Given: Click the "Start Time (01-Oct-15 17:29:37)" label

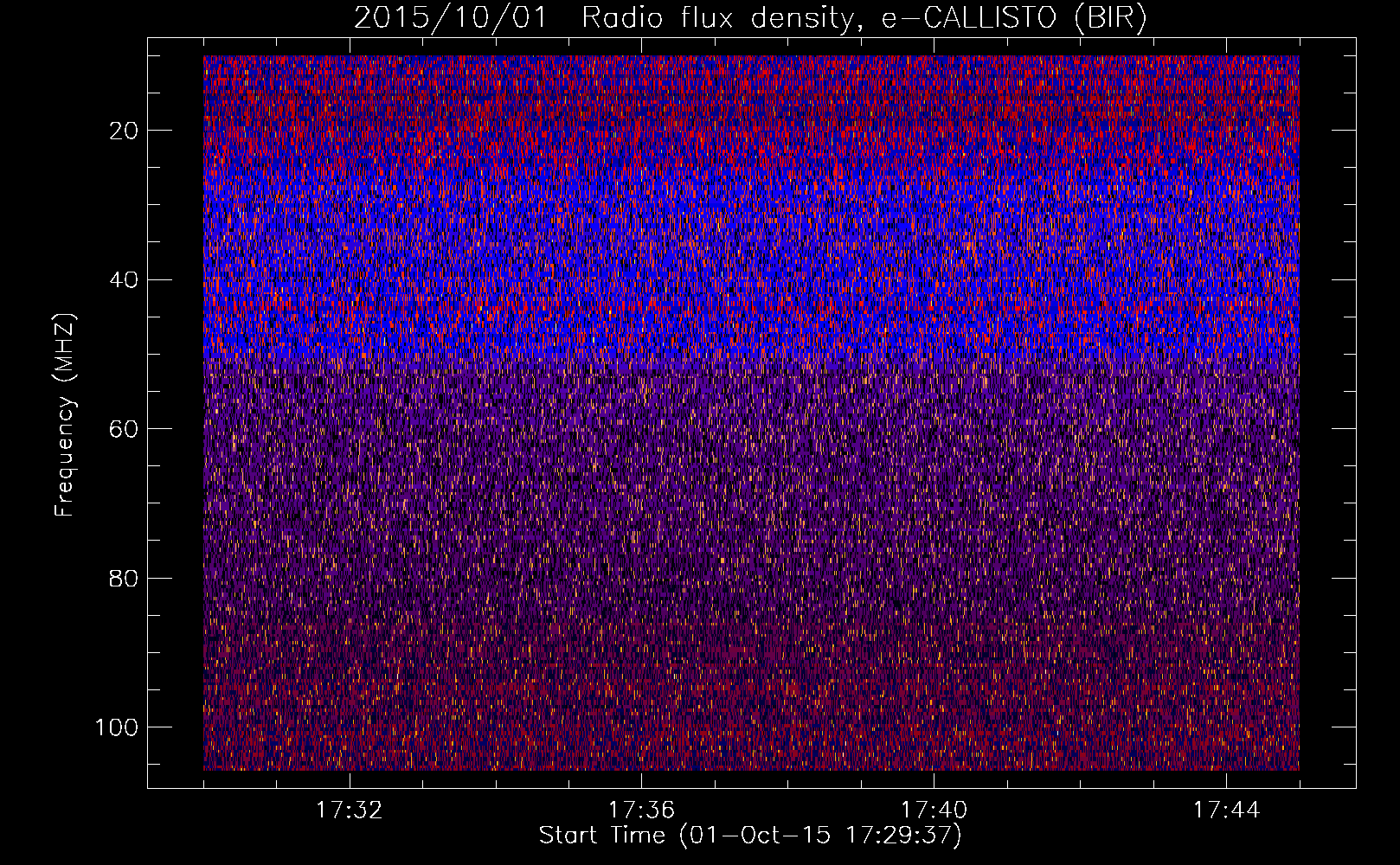Looking at the screenshot, I should click(x=750, y=836).
